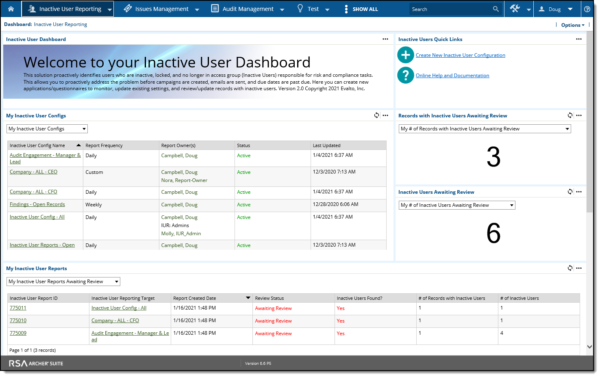The image size is (600, 377).
Task: Click the large number 6 inactive users count
Action: 493,233
